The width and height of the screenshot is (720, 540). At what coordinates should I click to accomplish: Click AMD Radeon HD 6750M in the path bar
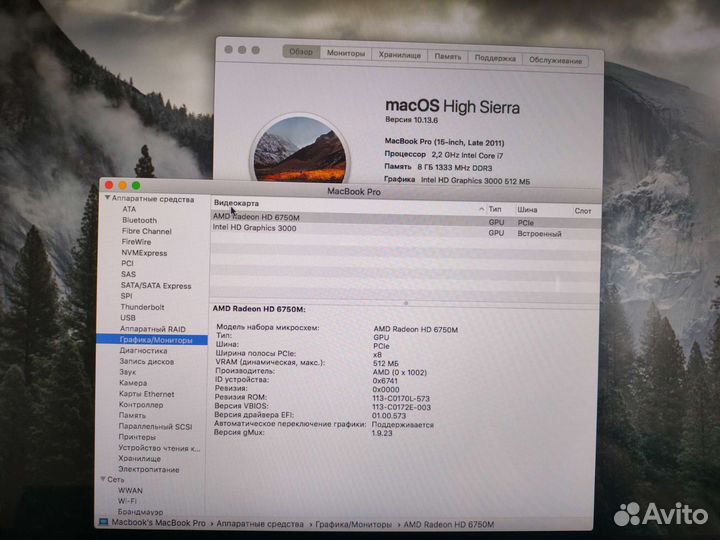click(449, 524)
